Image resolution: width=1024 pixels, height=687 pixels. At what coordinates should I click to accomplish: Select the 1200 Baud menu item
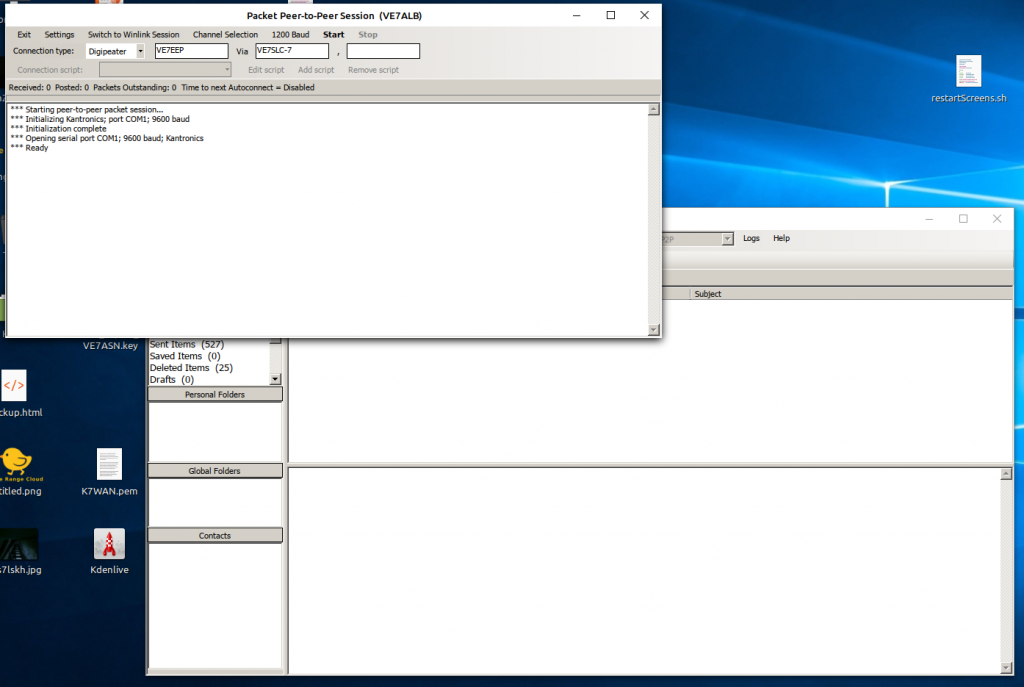tap(291, 35)
